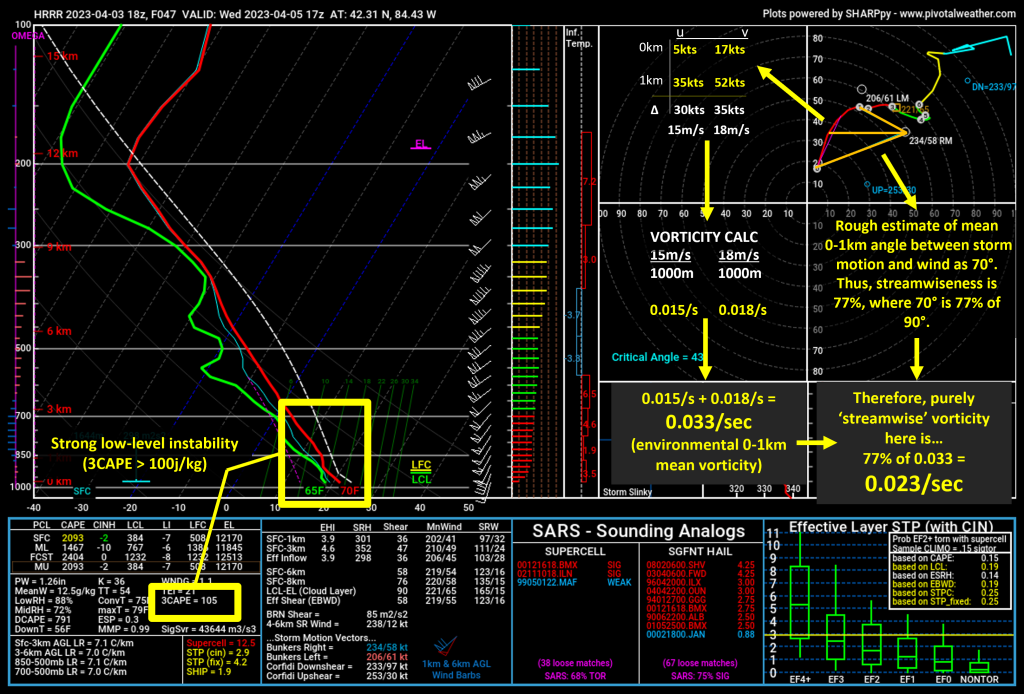Click the 'STP (fix) = 4.2' value
This screenshot has width=1024, height=694.
pos(217,662)
